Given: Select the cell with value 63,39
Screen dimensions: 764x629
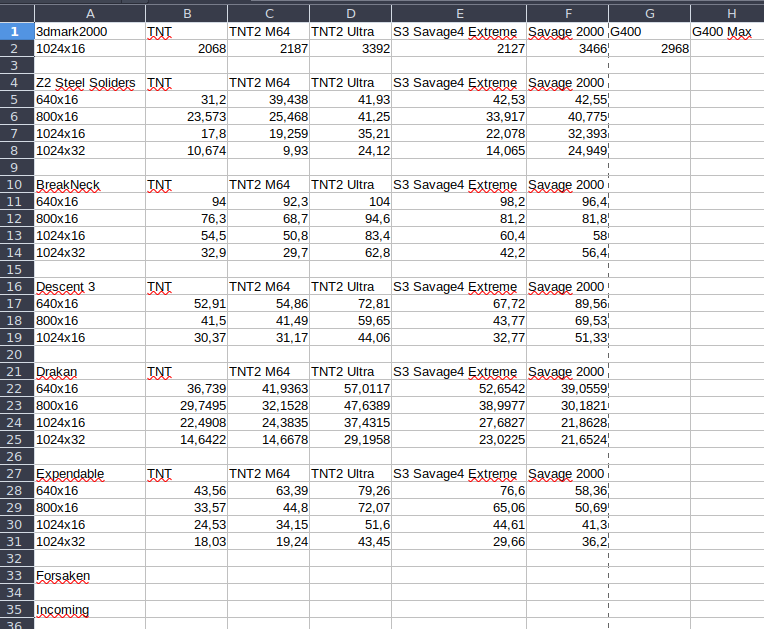Looking at the screenshot, I should pyautogui.click(x=268, y=491).
